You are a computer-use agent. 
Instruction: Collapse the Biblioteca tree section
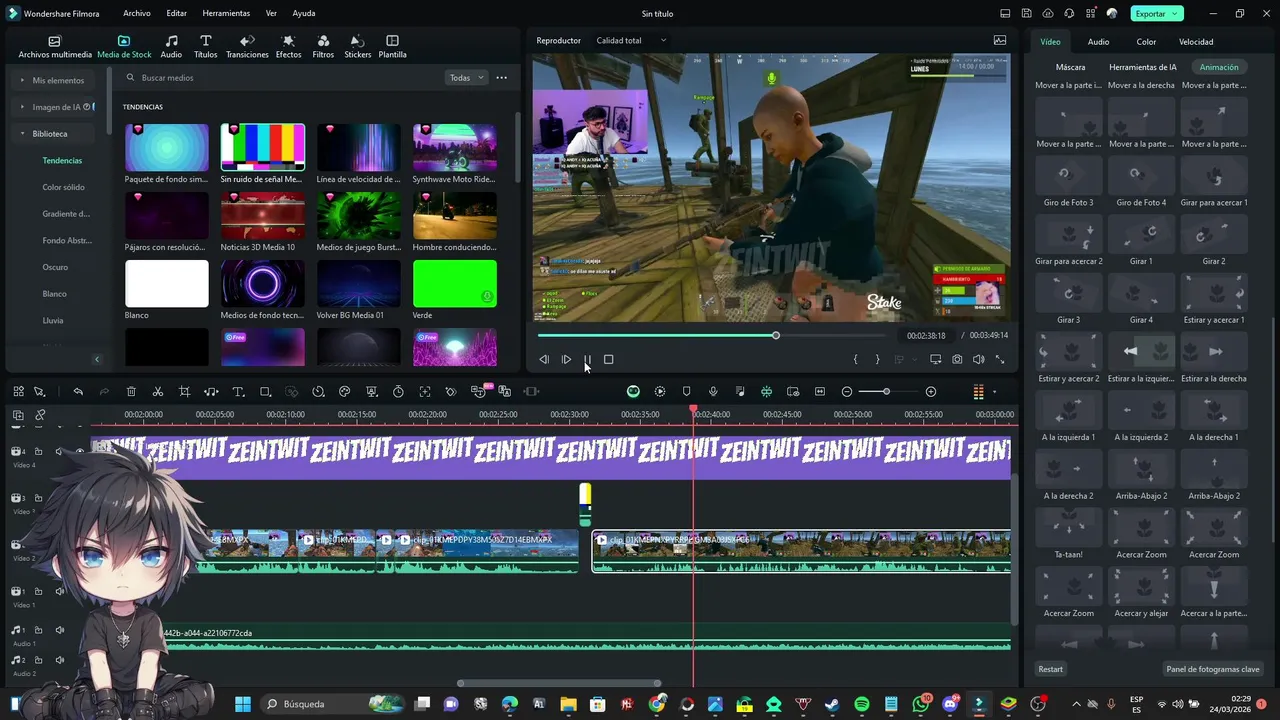(x=22, y=134)
